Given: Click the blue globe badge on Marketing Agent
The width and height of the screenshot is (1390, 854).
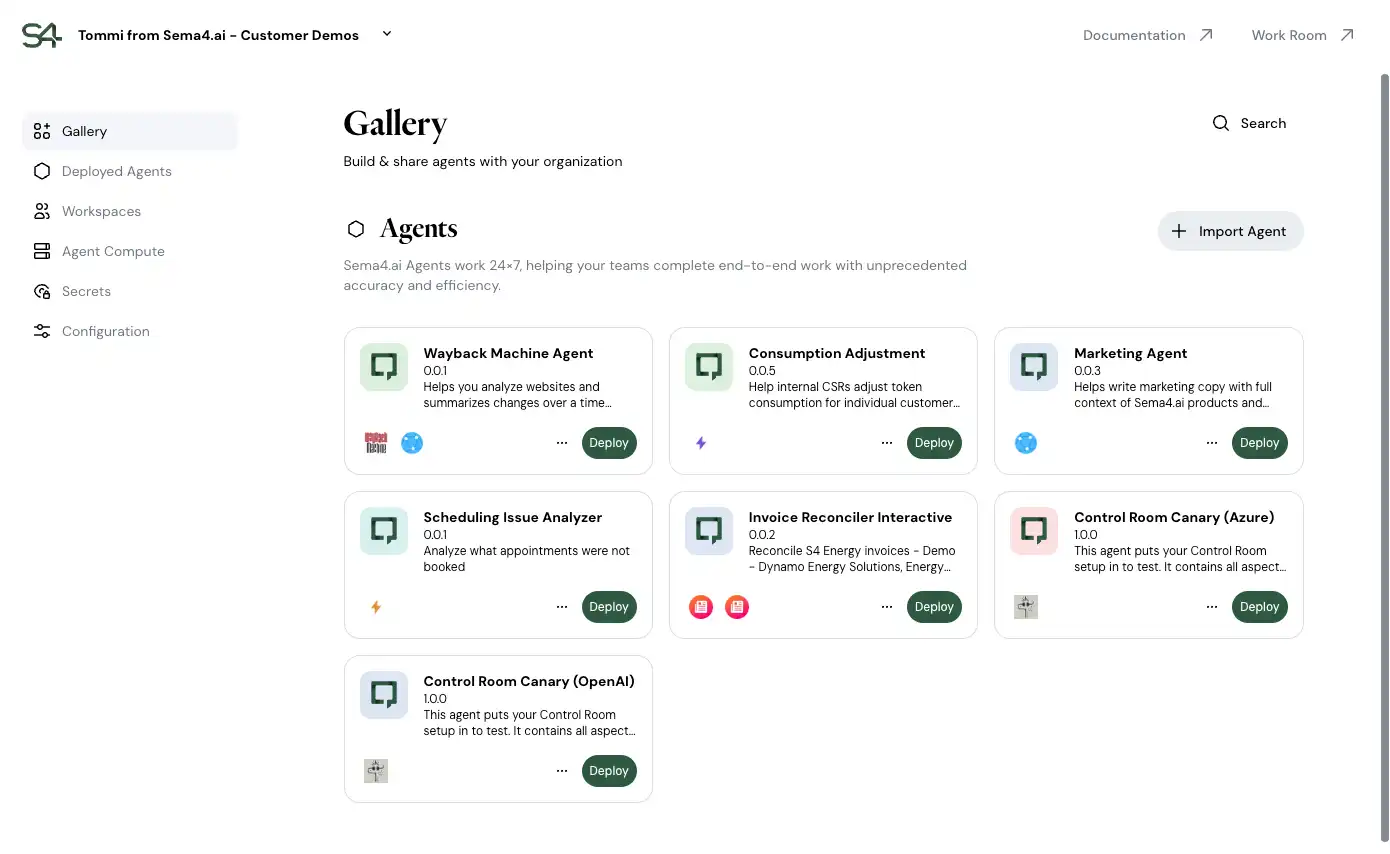Looking at the screenshot, I should [1025, 442].
